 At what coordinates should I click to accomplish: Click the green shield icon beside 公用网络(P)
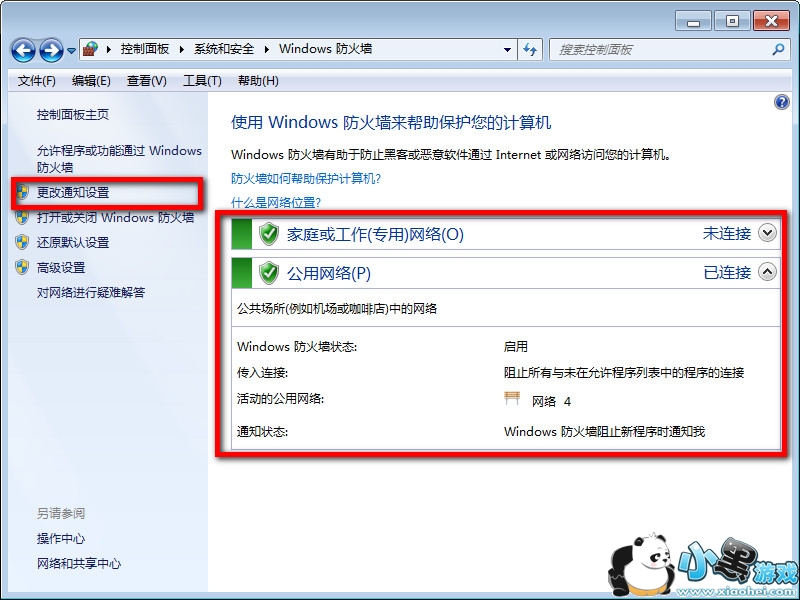(269, 273)
